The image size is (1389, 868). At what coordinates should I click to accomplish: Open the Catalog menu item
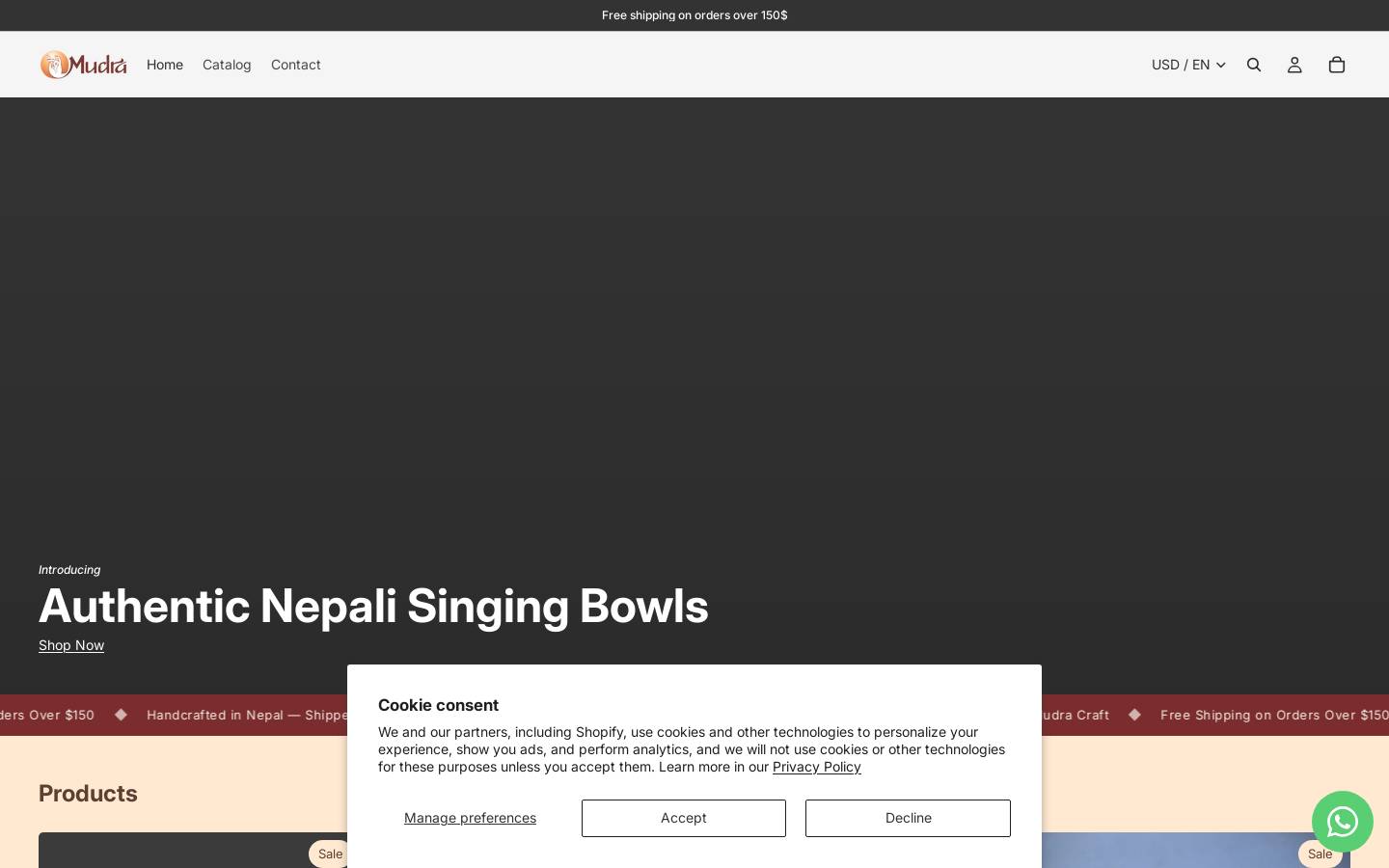(227, 65)
